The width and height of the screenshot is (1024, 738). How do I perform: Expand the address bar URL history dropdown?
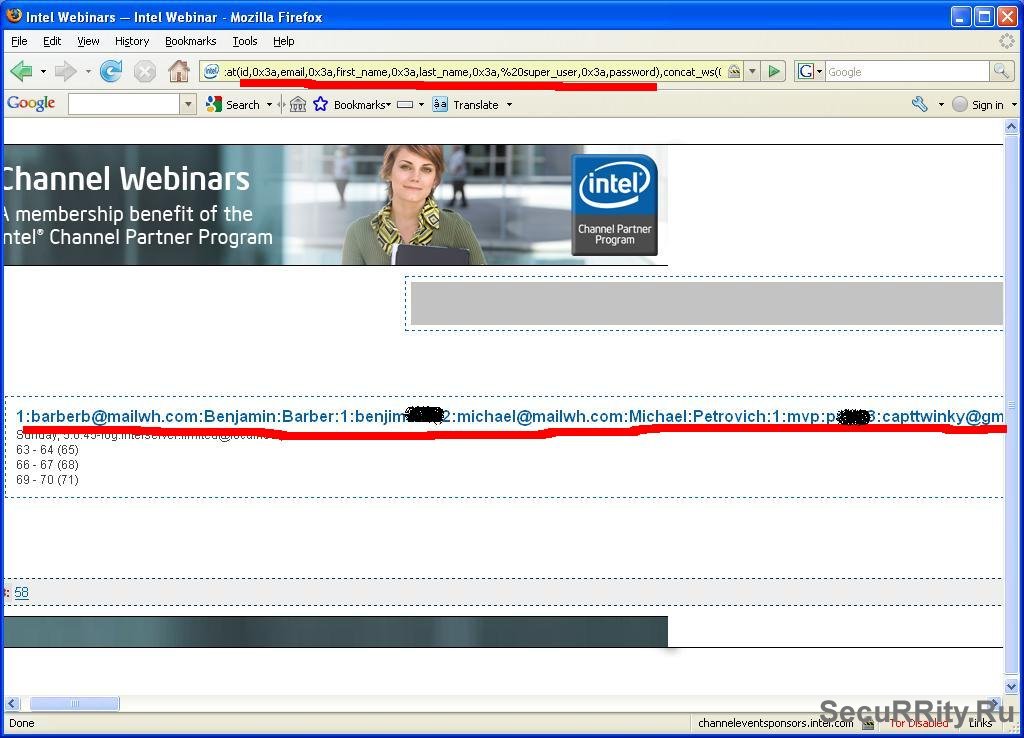[752, 71]
